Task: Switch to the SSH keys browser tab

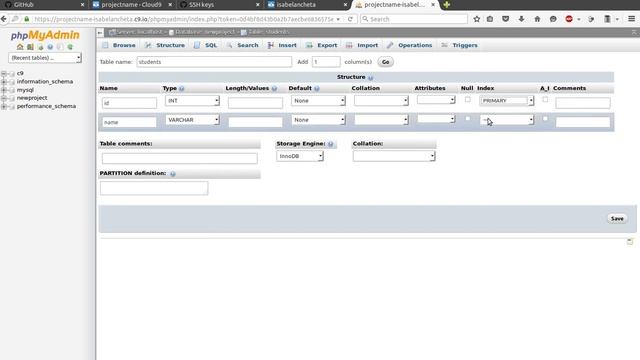Action: tap(219, 5)
